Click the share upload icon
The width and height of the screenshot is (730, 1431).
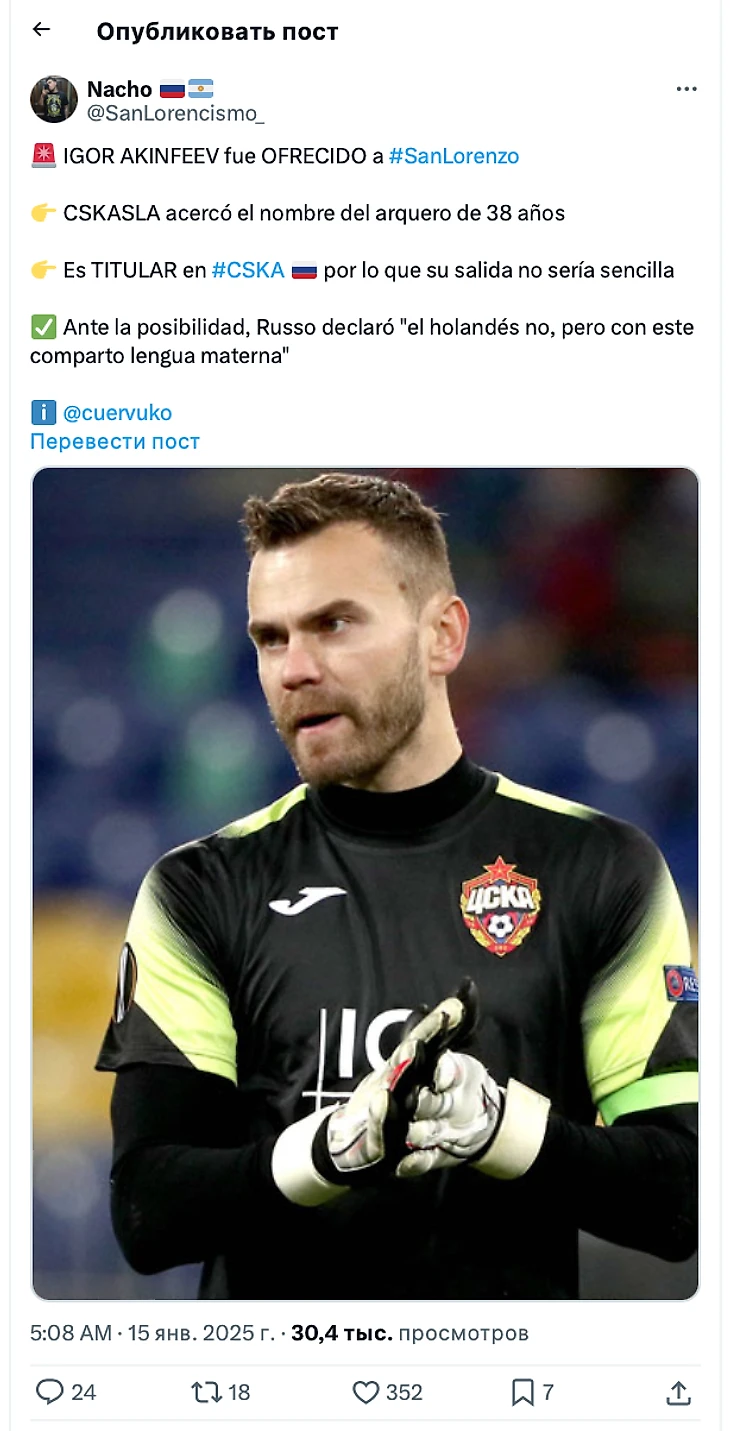[x=679, y=1392]
